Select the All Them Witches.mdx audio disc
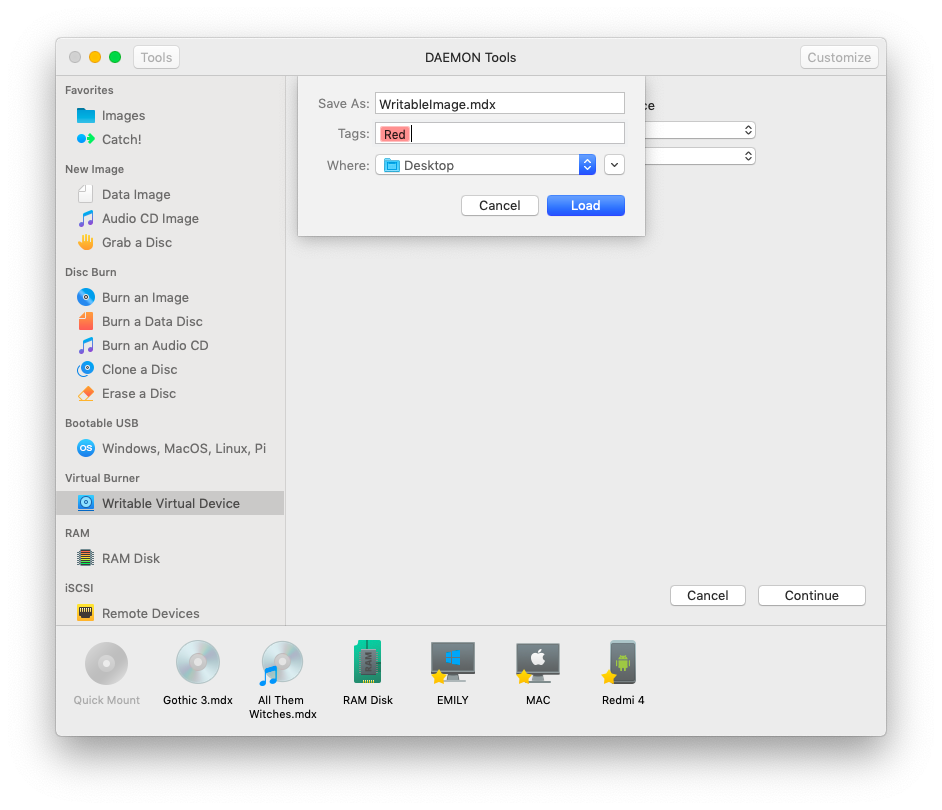 [282, 663]
